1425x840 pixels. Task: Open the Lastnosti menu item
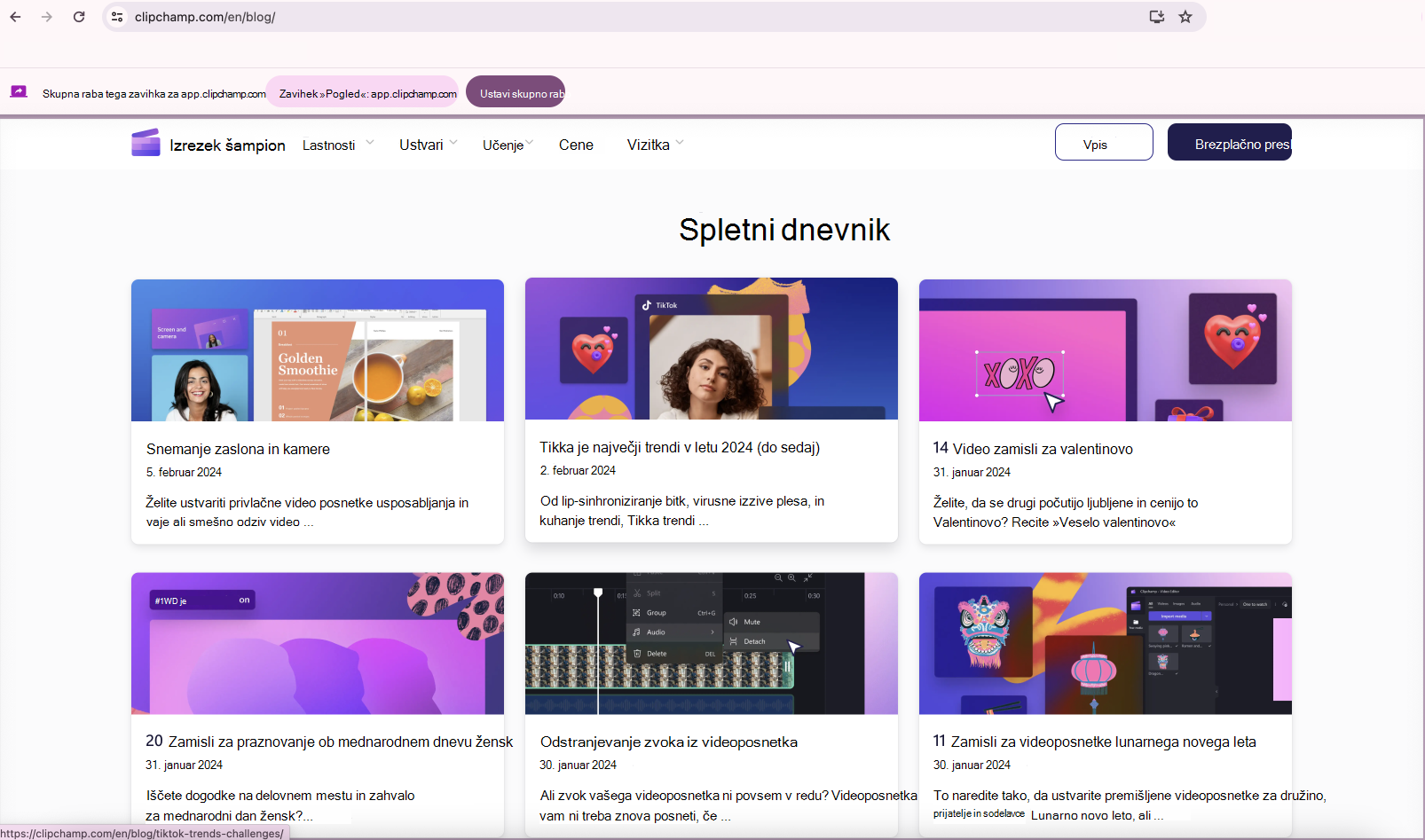tap(328, 145)
